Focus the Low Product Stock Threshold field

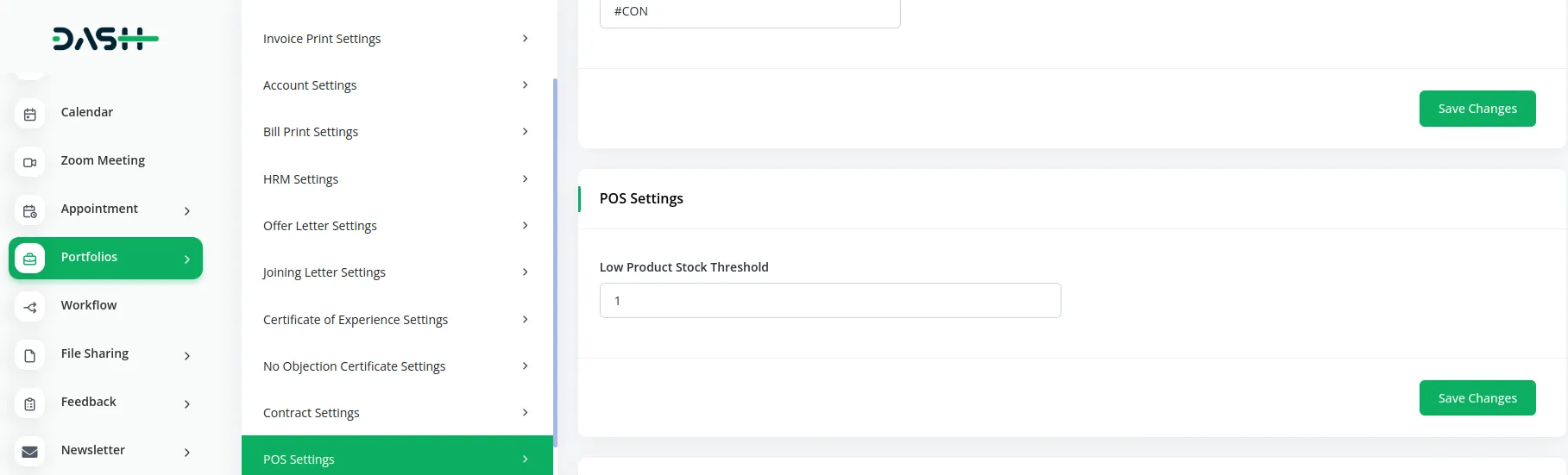pyautogui.click(x=829, y=301)
